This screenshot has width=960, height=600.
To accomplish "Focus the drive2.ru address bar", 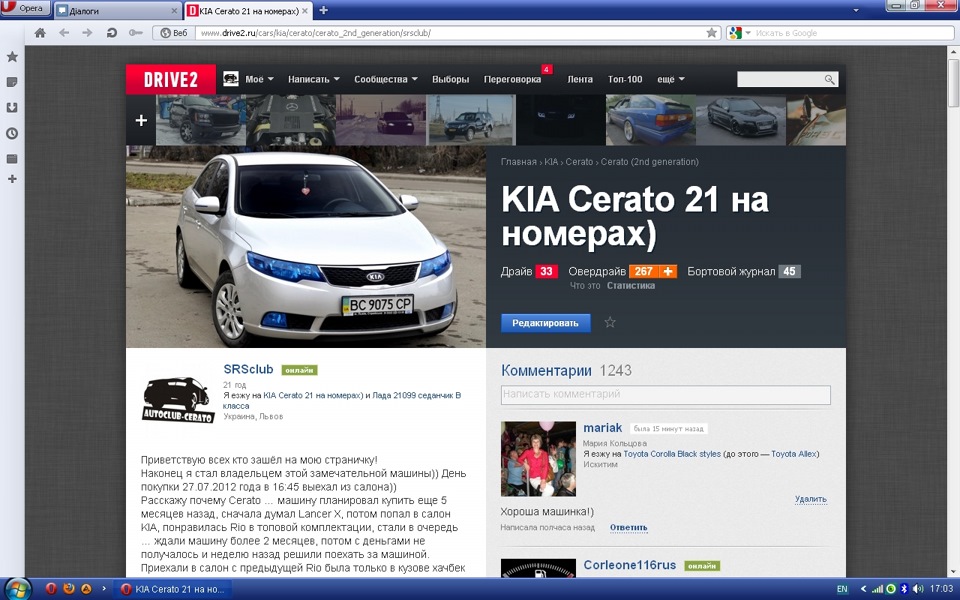I will (x=450, y=33).
